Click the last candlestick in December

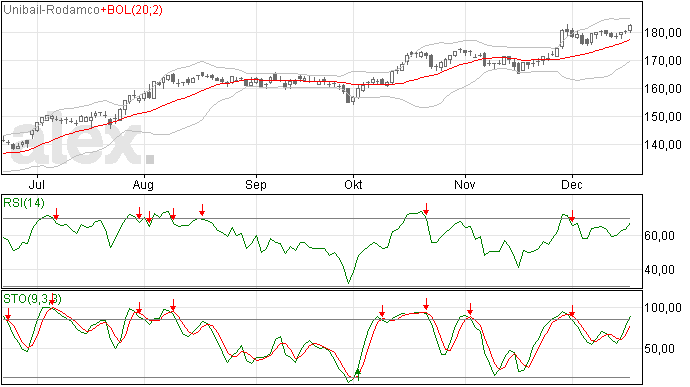pos(630,28)
